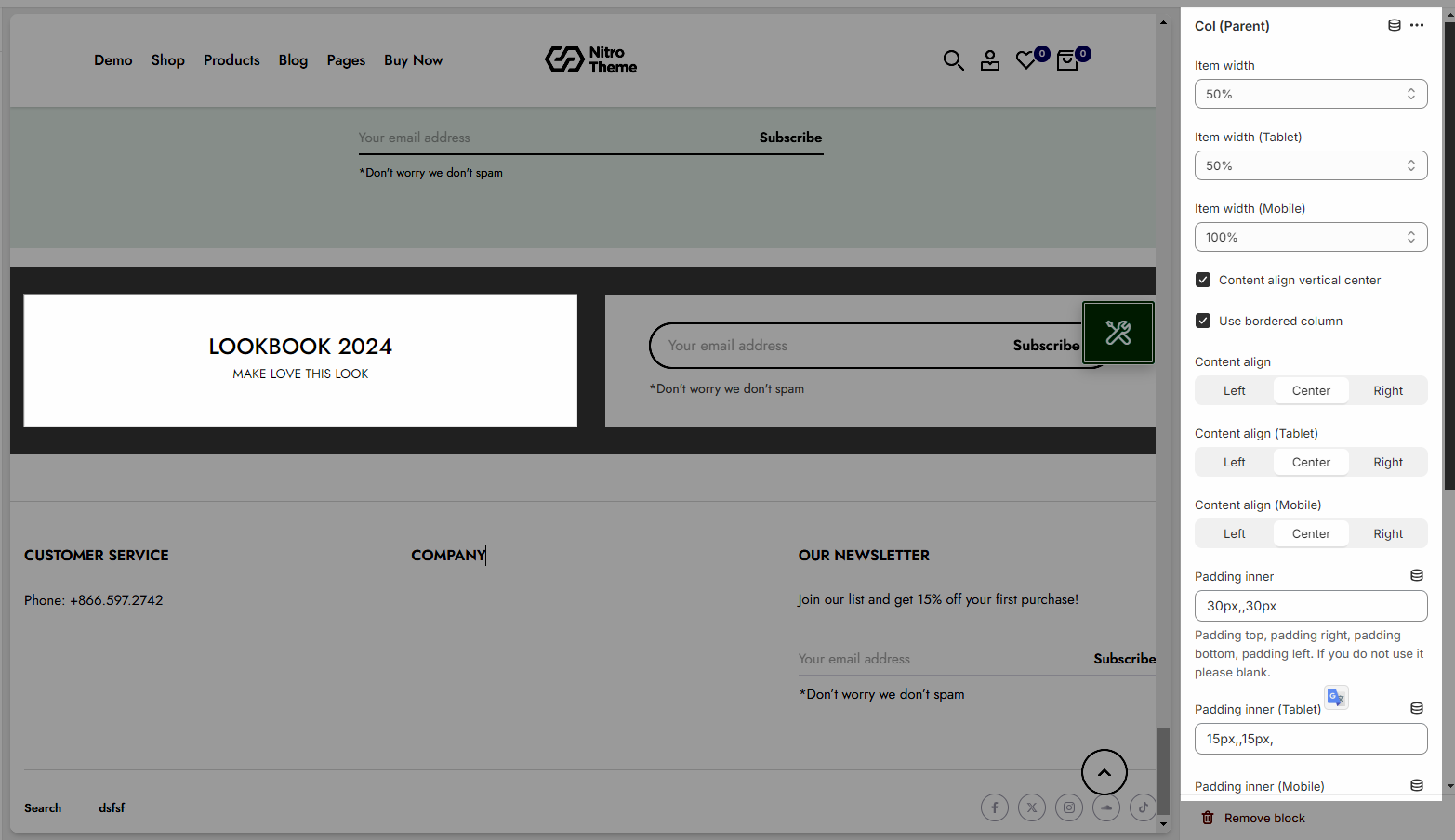
Task: Open the Demo menu item
Action: (x=113, y=60)
